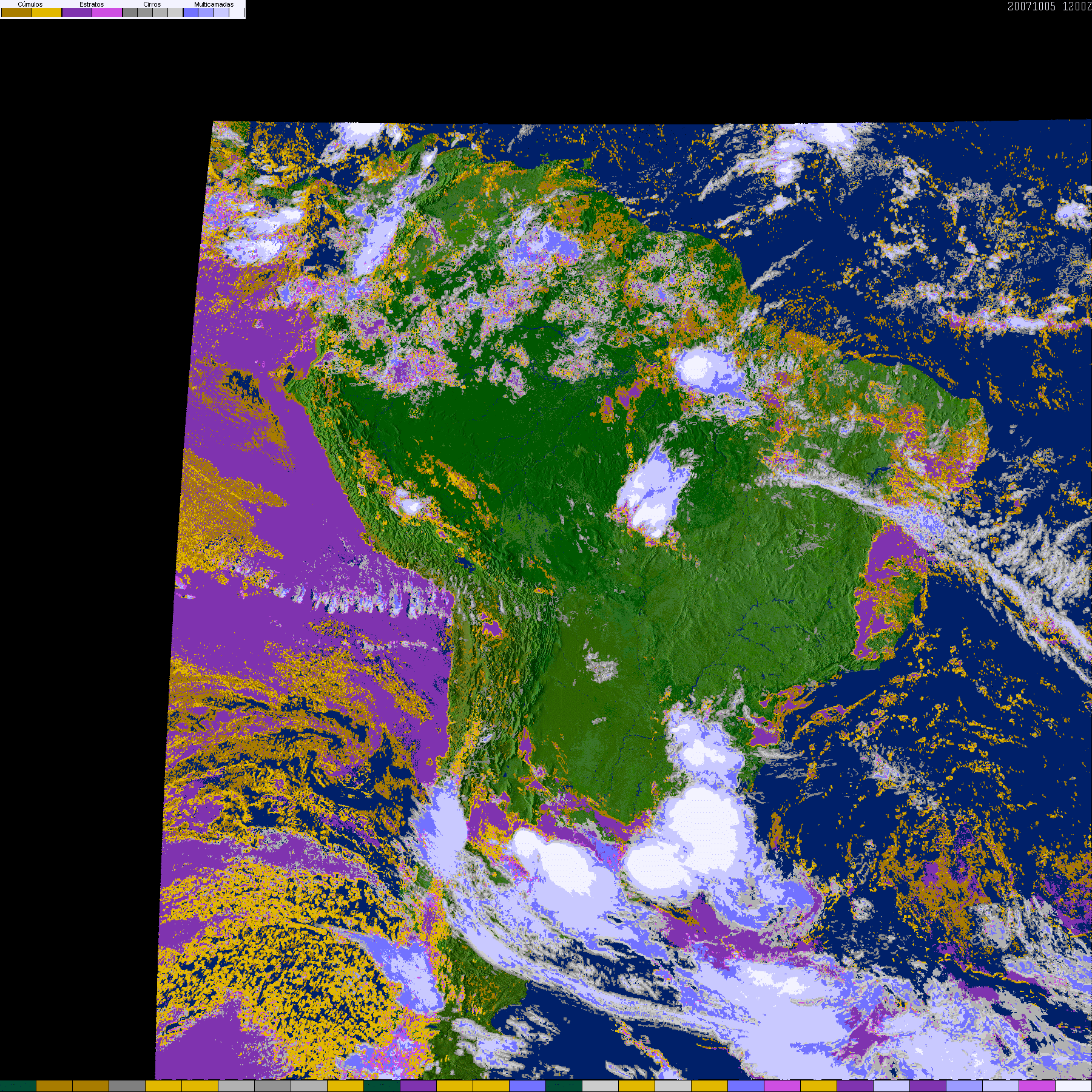1092x1092 pixels.
Task: Click the lightest gray Cirros swatch
Action: (x=175, y=13)
